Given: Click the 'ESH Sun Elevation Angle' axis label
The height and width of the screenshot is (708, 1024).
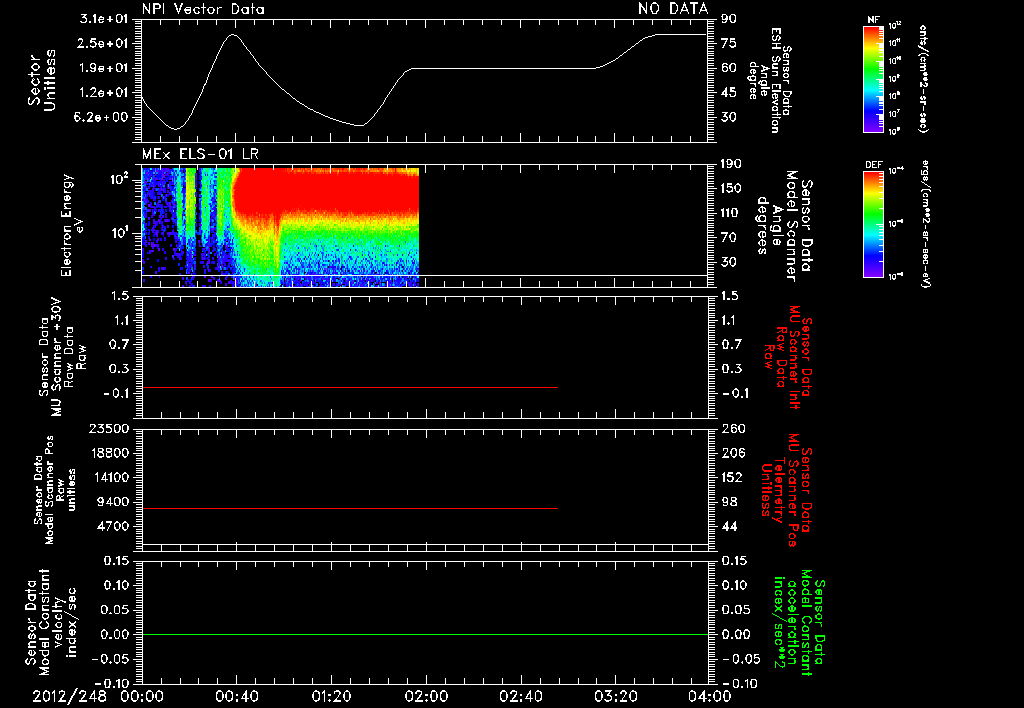Looking at the screenshot, I should click(769, 79).
